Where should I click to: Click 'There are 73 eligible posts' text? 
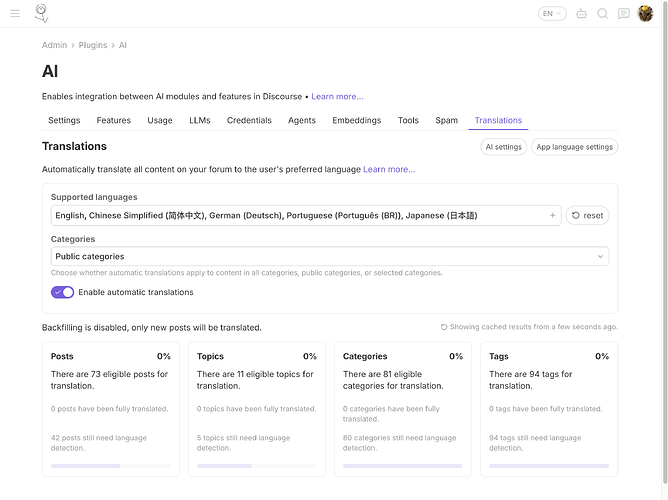pyautogui.click(x=109, y=380)
